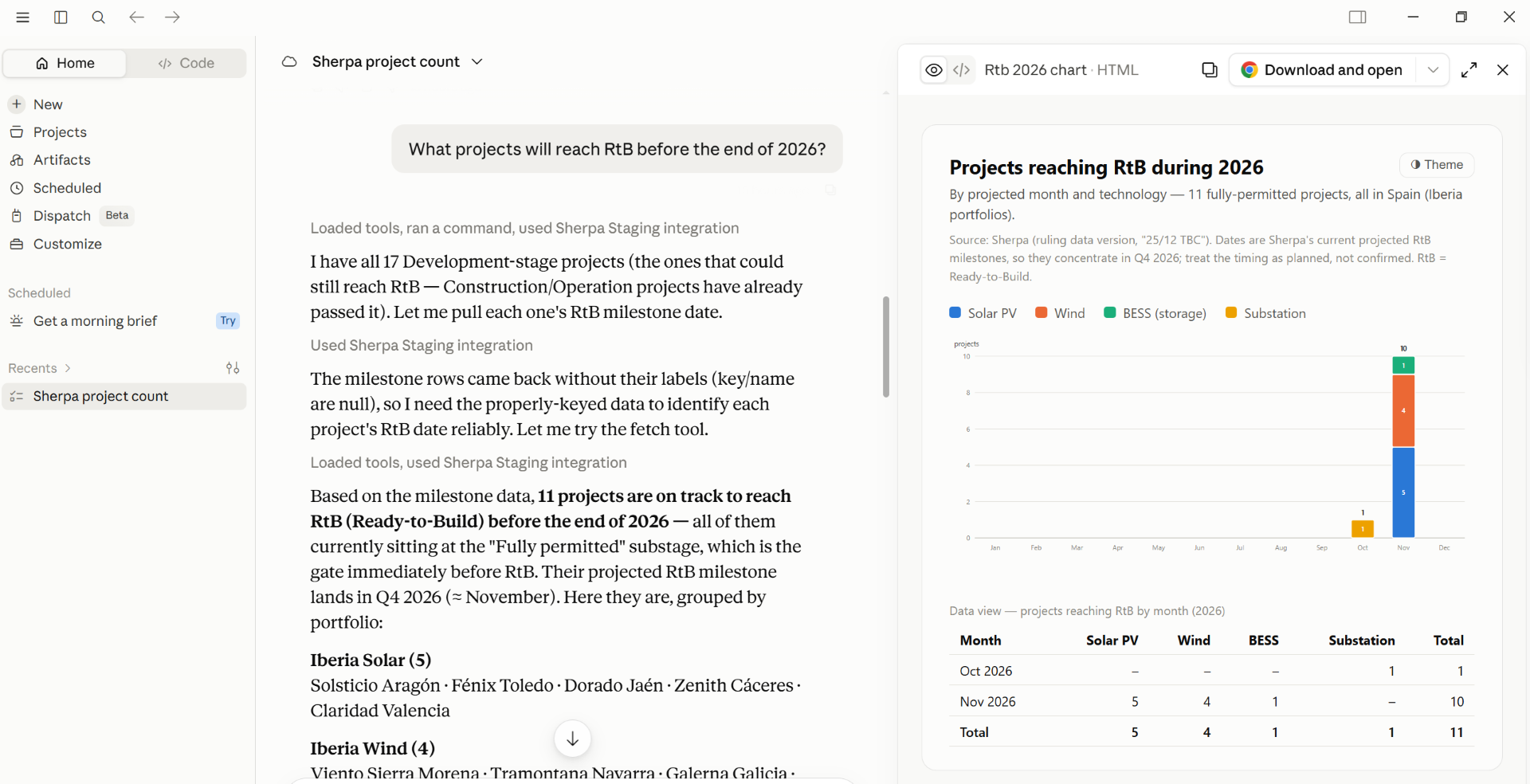Switch artifact to code view
This screenshot has width=1530, height=784.
pyautogui.click(x=962, y=70)
